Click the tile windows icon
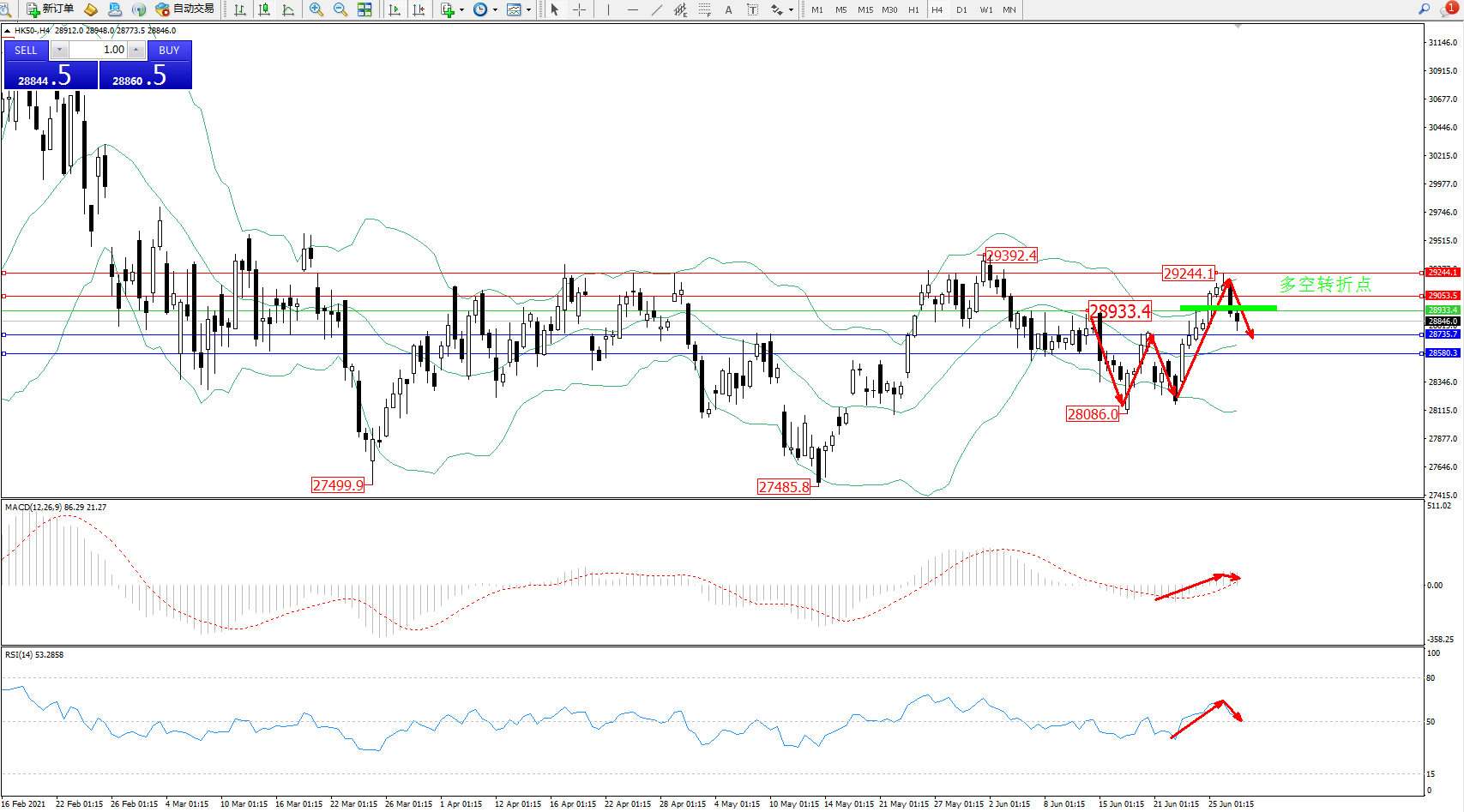Image resolution: width=1464 pixels, height=812 pixels. tap(364, 9)
